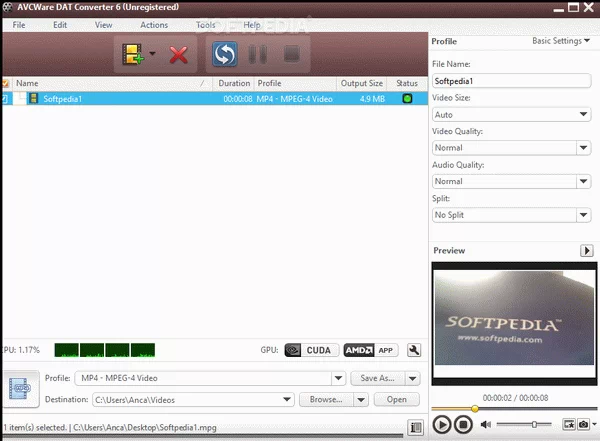Minimize the AVCWare DAT Converter window

point(559,10)
